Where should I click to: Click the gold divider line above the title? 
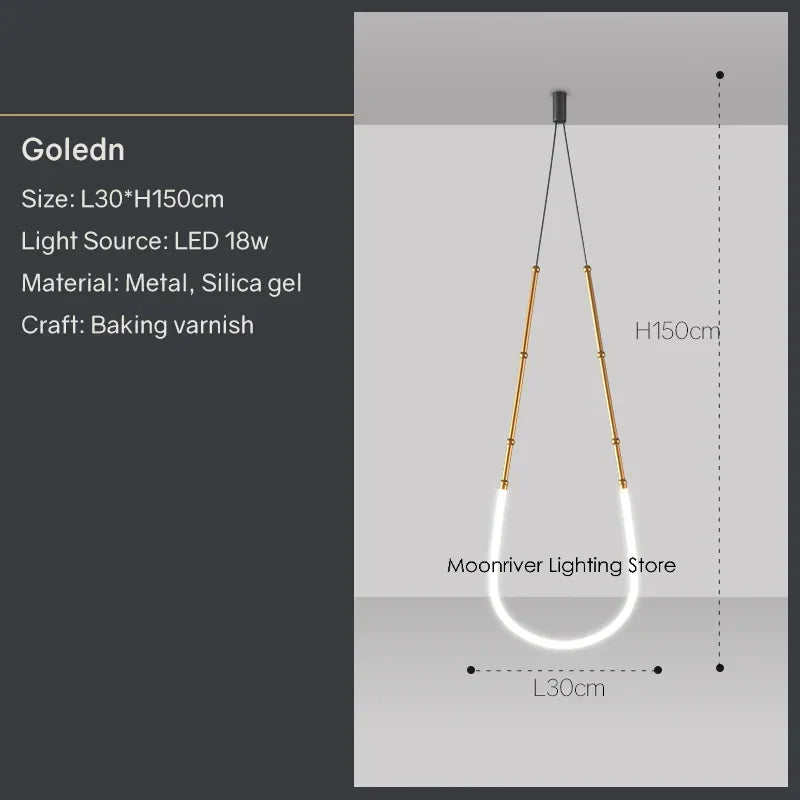(176, 115)
